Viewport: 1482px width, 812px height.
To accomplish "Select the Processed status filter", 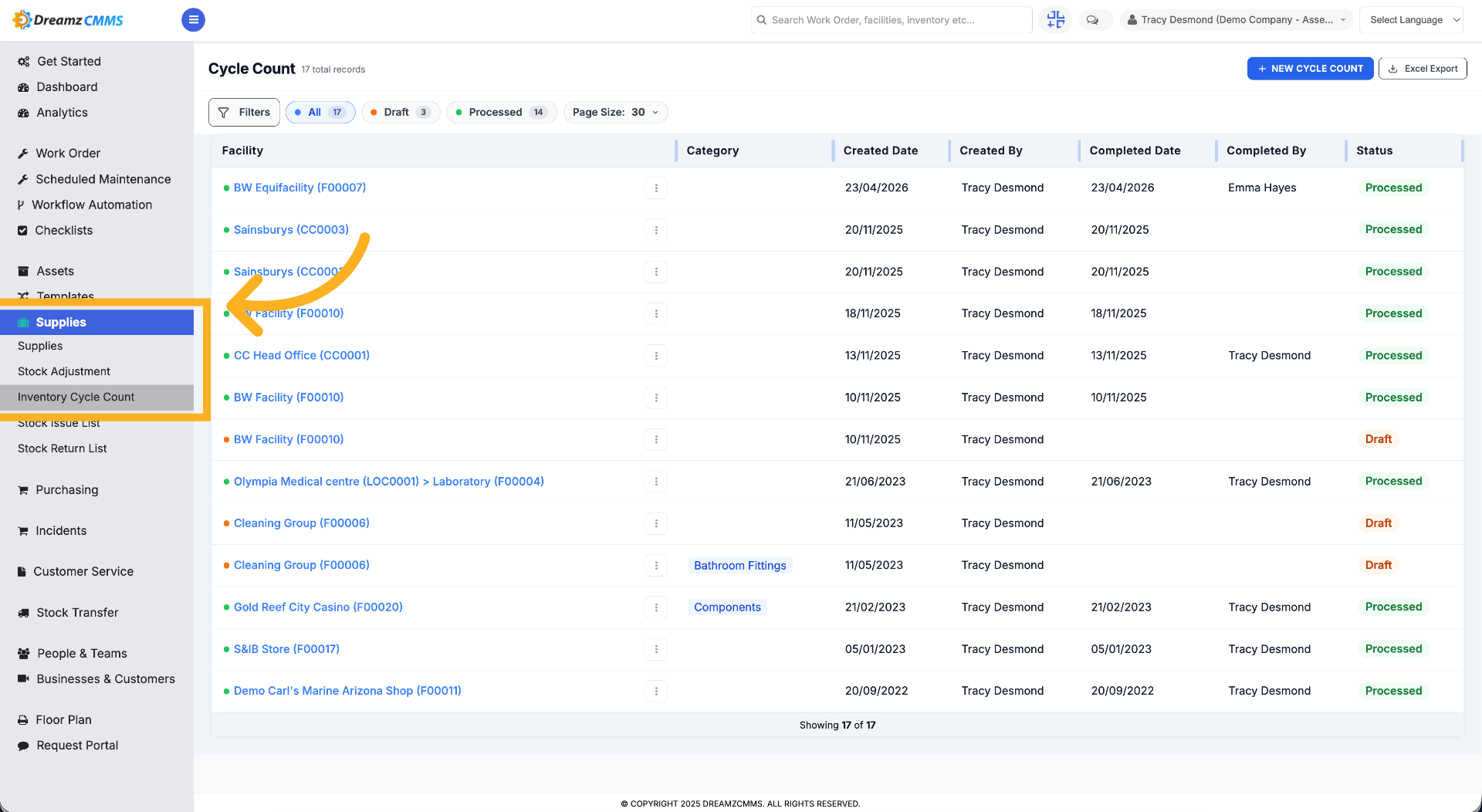I will [x=502, y=113].
